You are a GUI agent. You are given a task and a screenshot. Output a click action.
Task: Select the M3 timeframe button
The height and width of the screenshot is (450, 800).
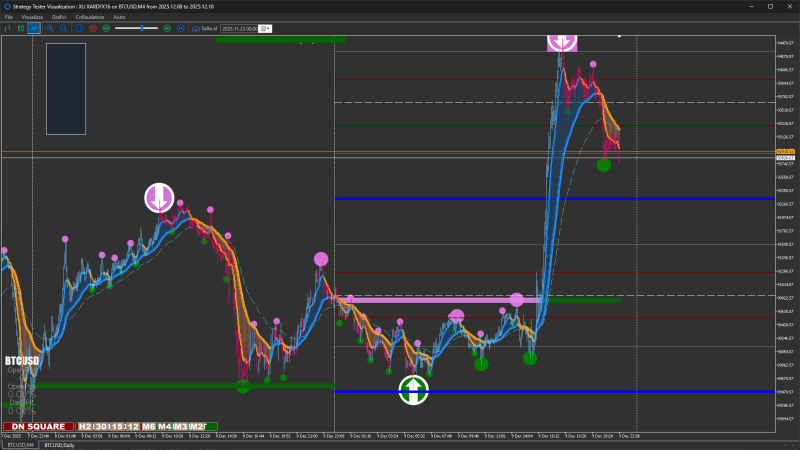coord(180,427)
